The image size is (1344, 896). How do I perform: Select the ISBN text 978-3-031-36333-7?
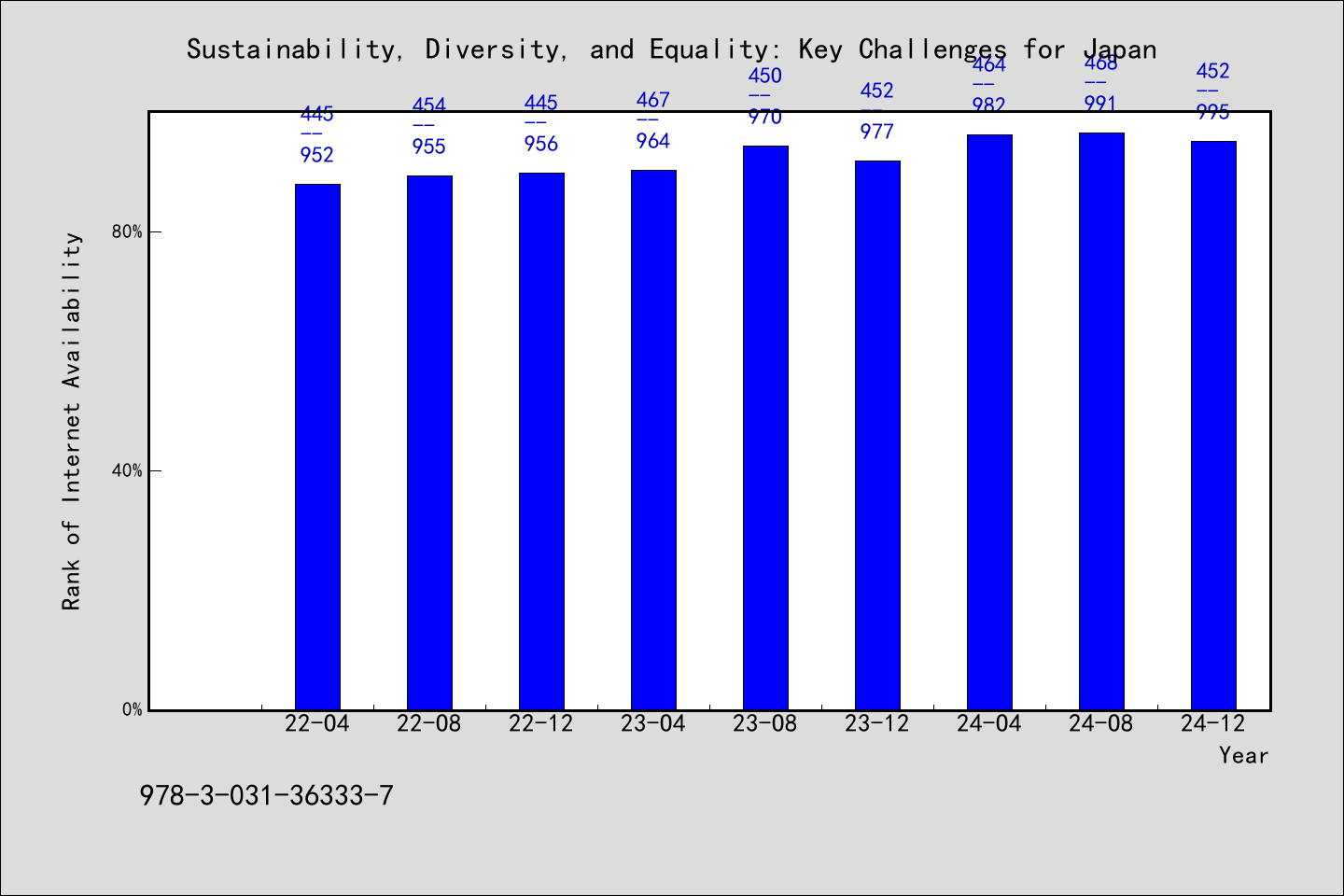[x=266, y=796]
